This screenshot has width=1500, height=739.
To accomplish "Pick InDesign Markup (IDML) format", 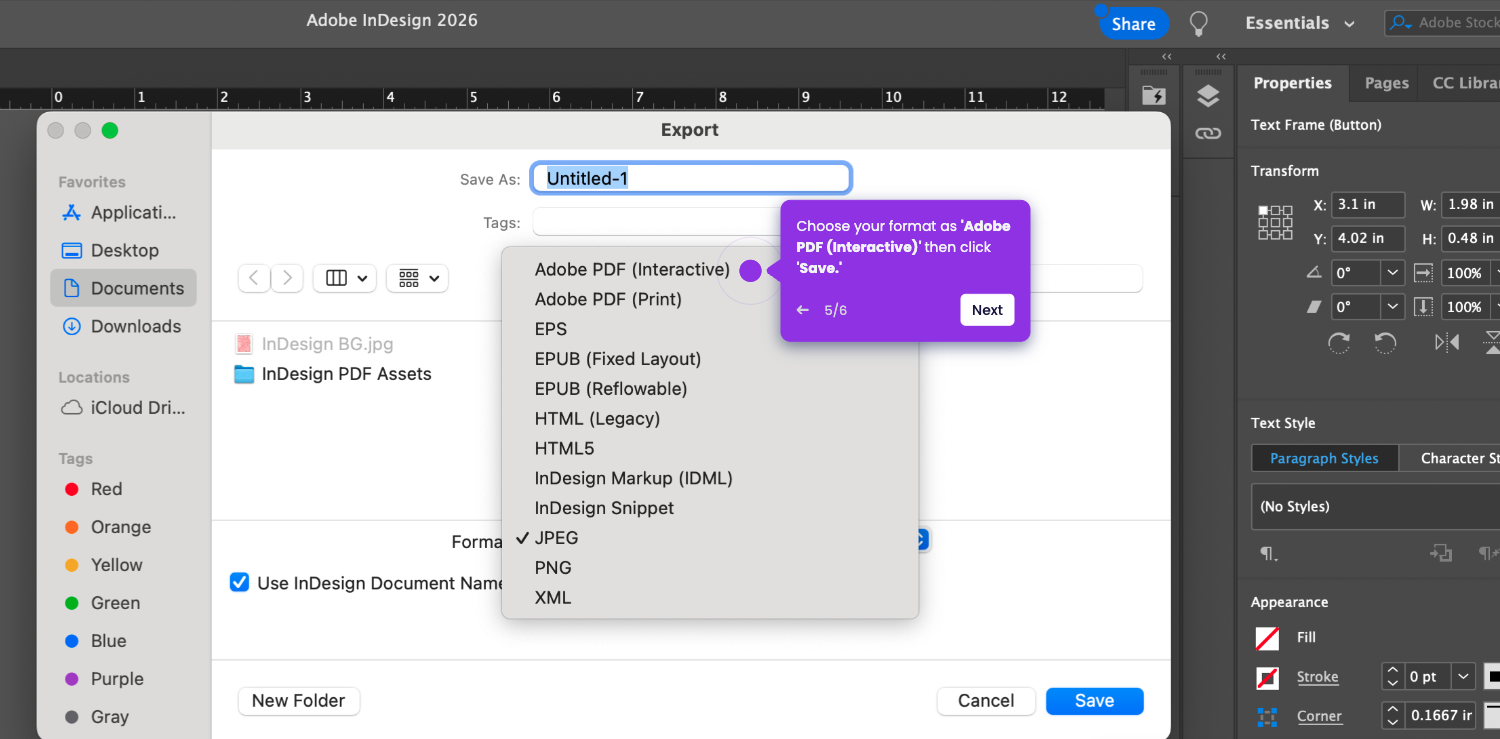I will click(634, 478).
